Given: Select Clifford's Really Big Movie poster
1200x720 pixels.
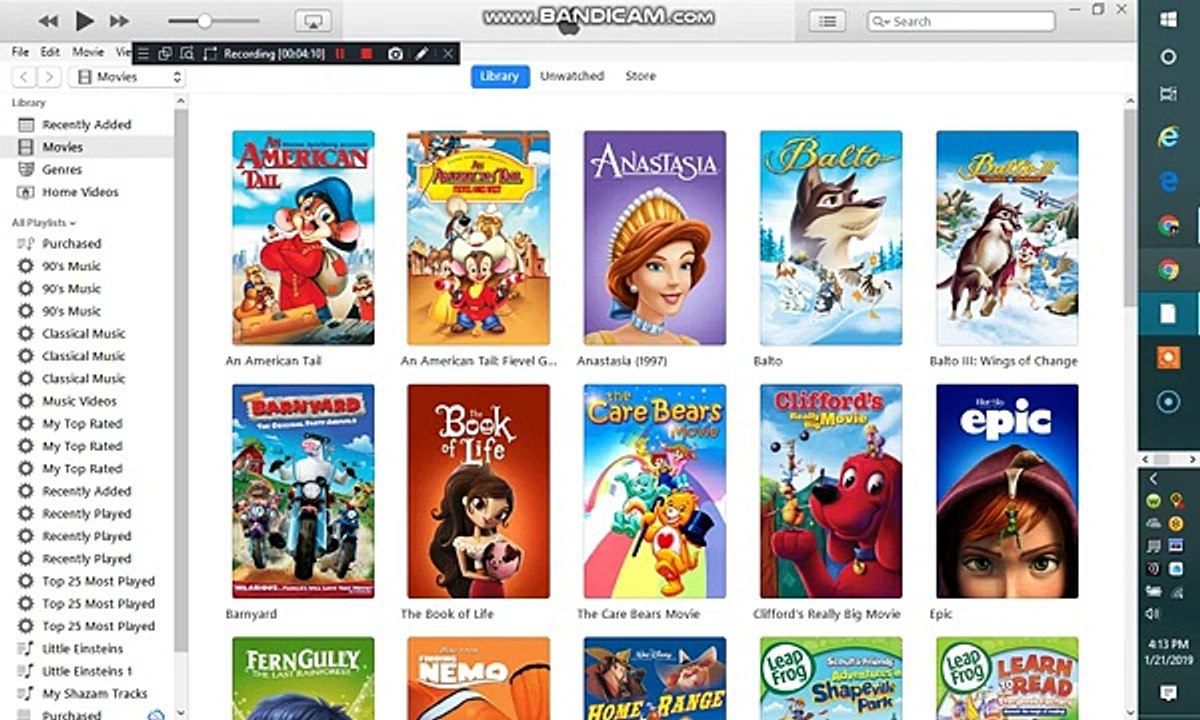Looking at the screenshot, I should (831, 491).
